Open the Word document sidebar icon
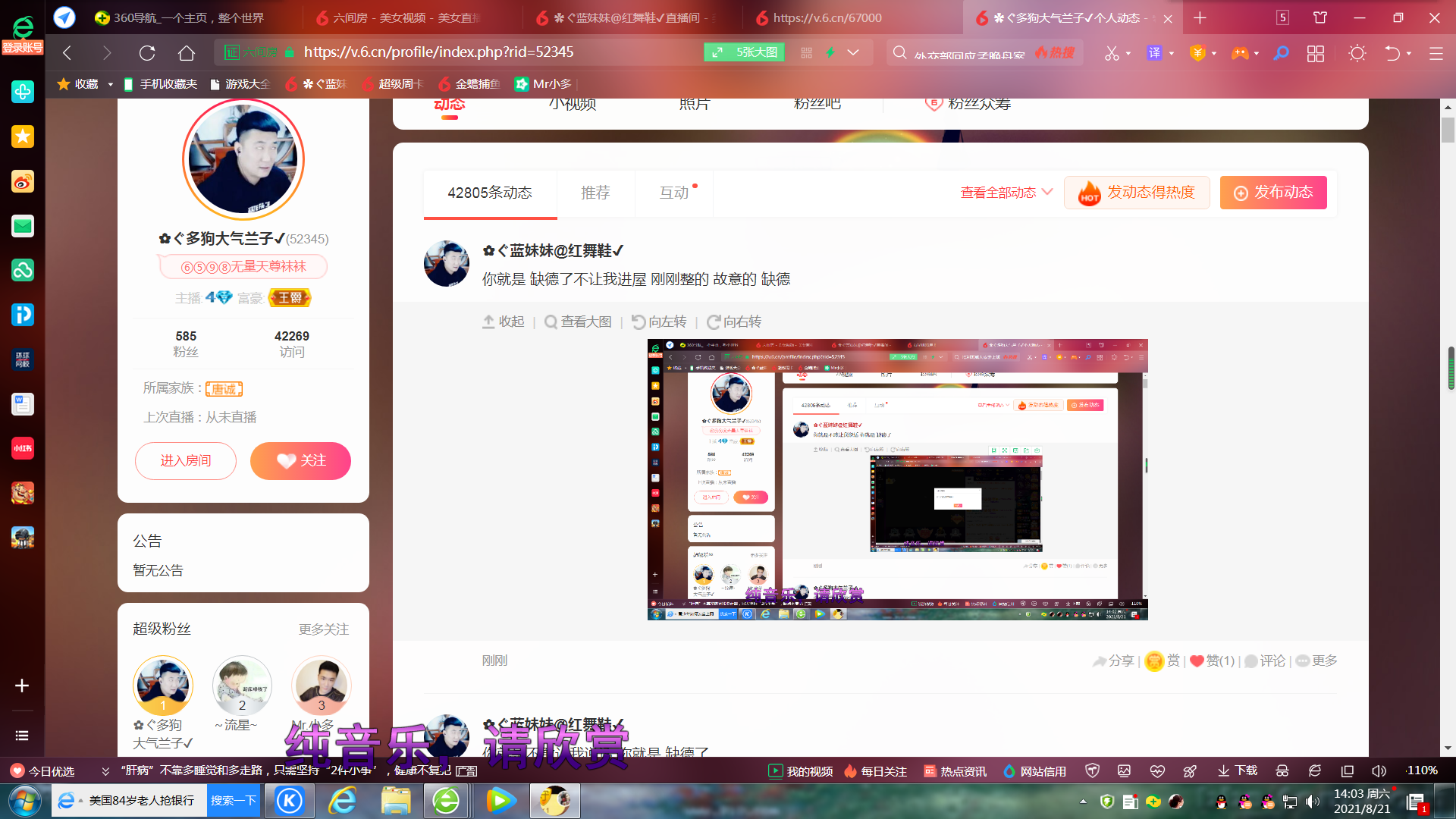This screenshot has width=1456, height=819. click(x=23, y=404)
